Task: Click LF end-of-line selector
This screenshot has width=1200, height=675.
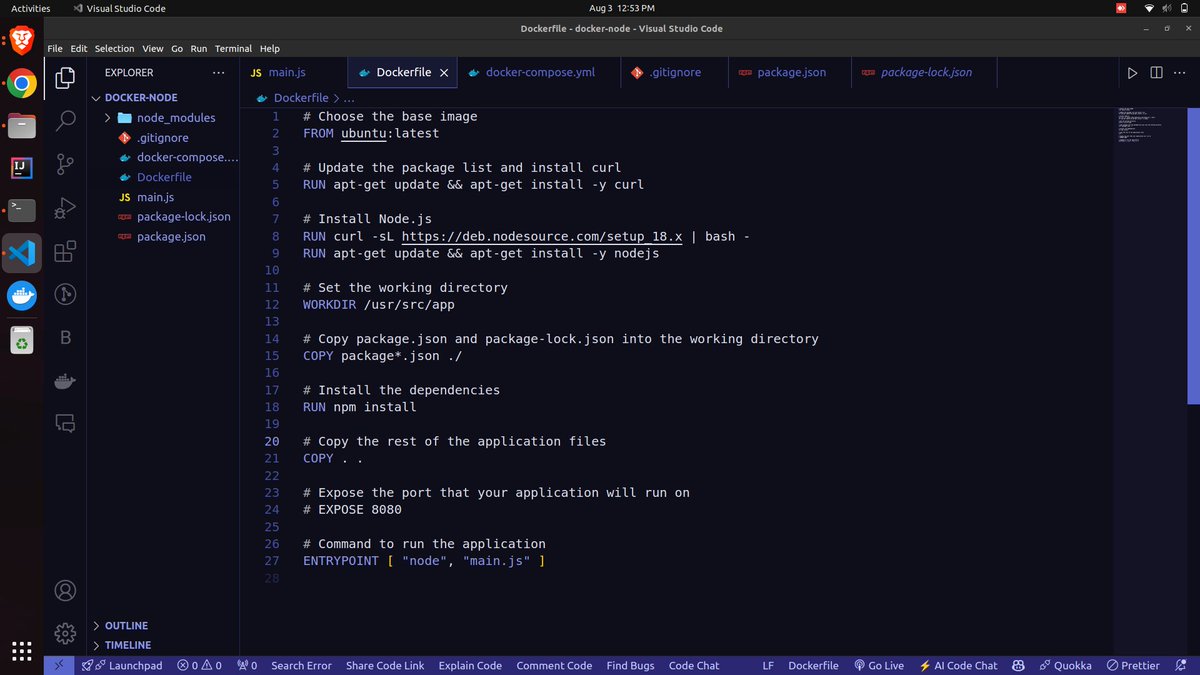Action: coord(768,665)
